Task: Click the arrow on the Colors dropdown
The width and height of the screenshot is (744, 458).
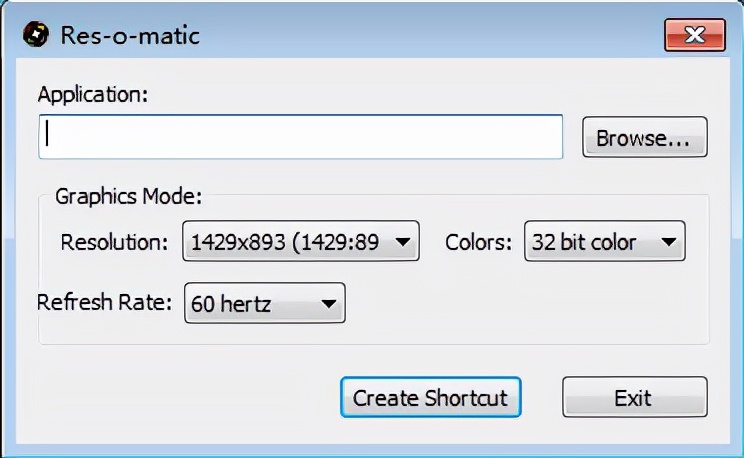Action: (x=668, y=242)
